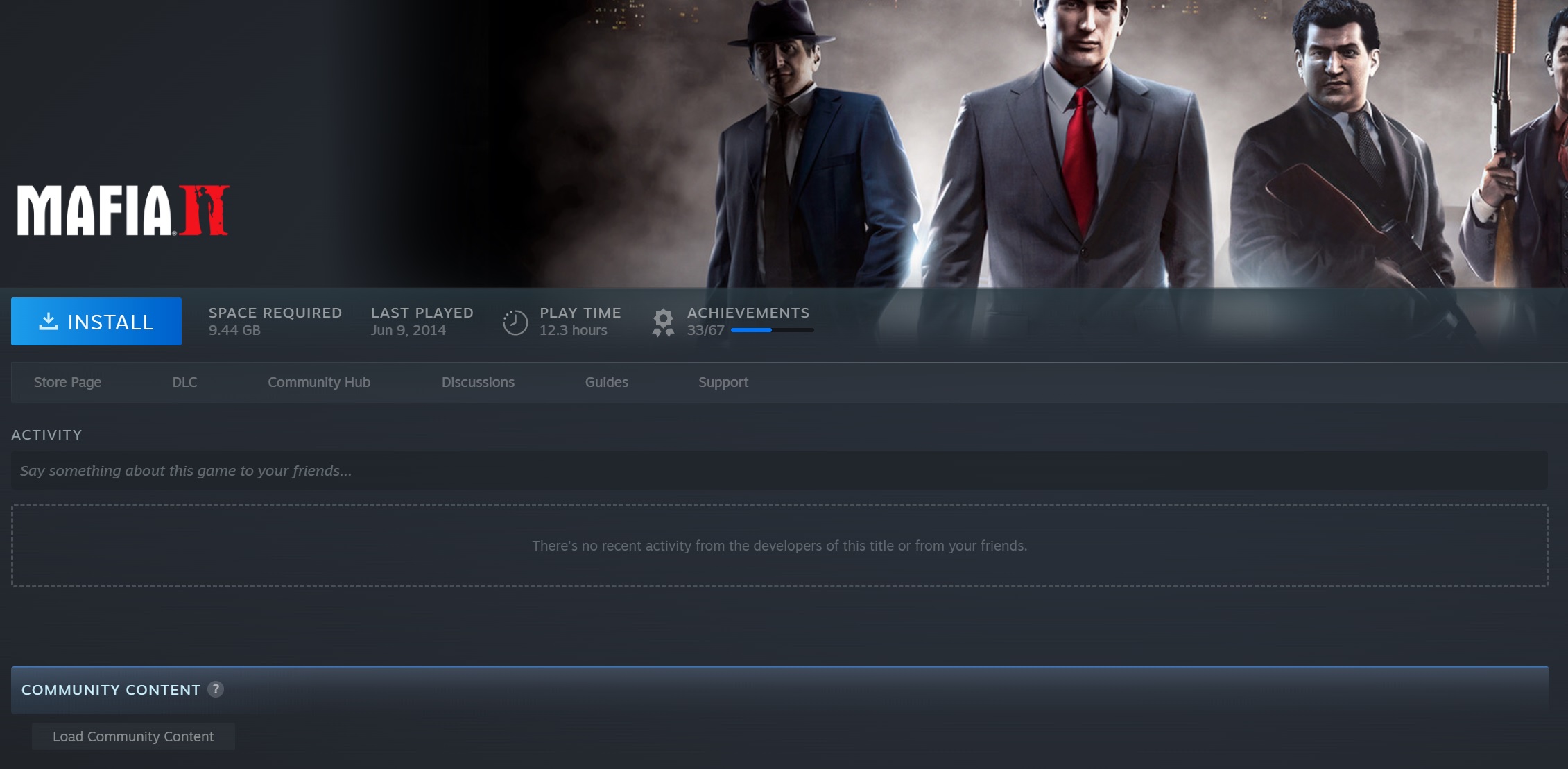Click the Achievements heading
This screenshot has width=1568, height=769.
748,313
